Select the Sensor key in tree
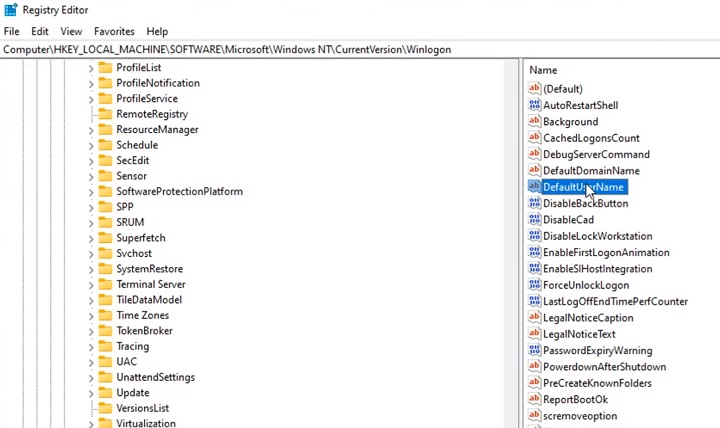This screenshot has width=720, height=428. pyautogui.click(x=131, y=176)
